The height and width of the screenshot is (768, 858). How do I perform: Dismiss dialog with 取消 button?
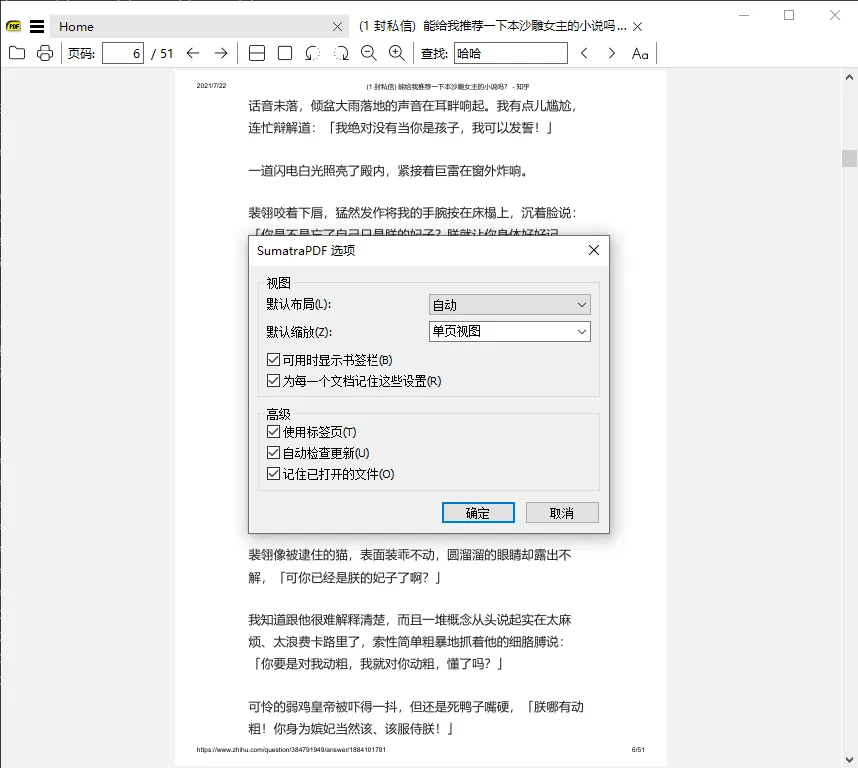pyautogui.click(x=561, y=512)
